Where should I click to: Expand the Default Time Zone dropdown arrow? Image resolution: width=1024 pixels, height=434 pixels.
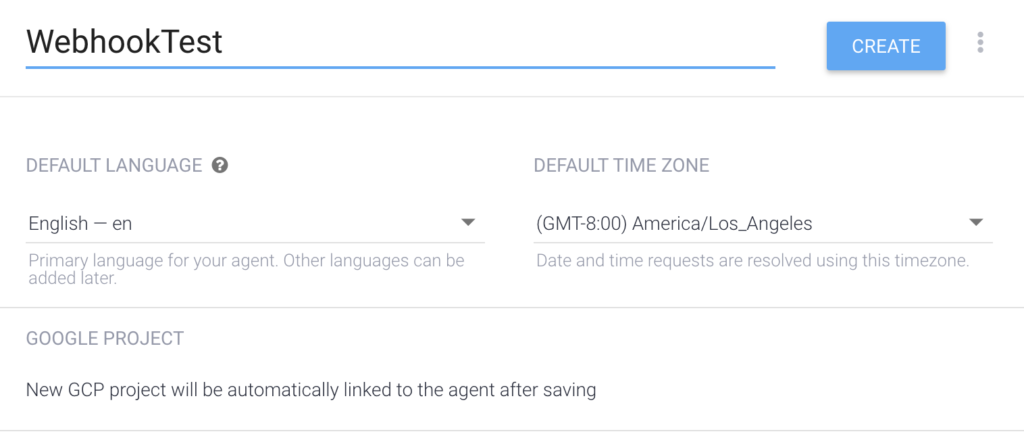pos(976,222)
